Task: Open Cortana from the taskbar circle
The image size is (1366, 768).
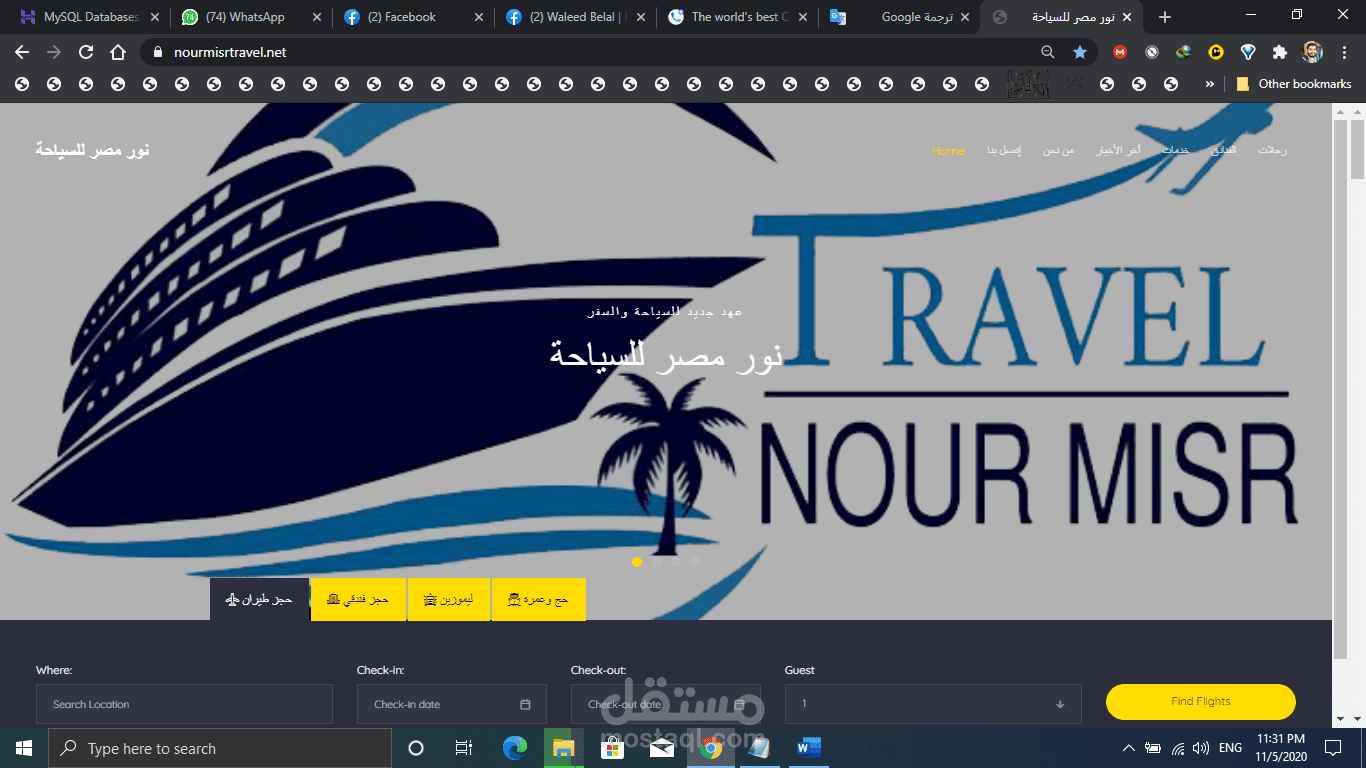Action: [416, 748]
